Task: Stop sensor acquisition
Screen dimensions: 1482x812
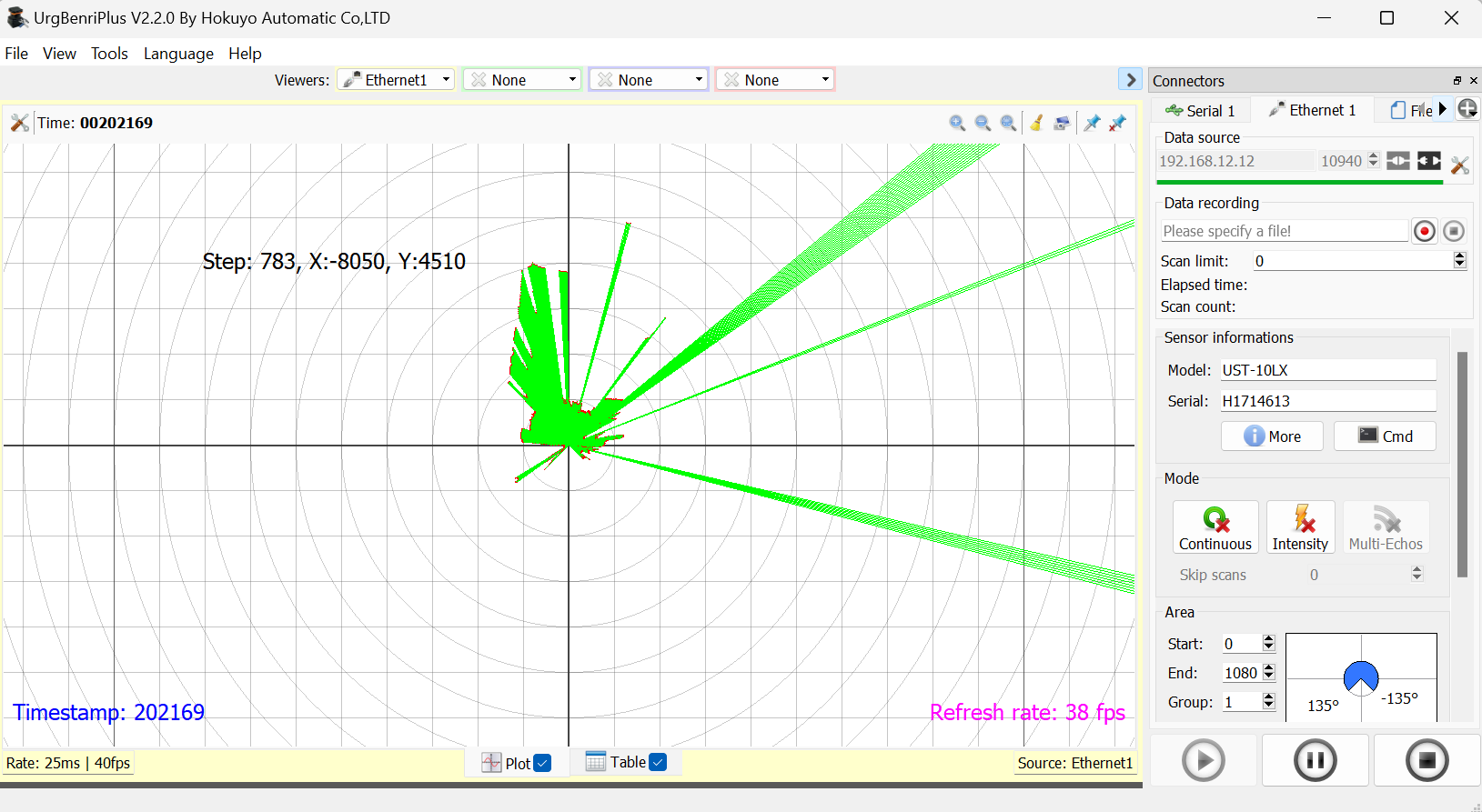Action: point(1427,760)
